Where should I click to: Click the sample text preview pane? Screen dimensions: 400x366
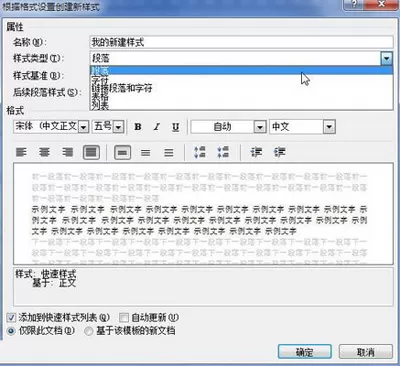[203, 214]
